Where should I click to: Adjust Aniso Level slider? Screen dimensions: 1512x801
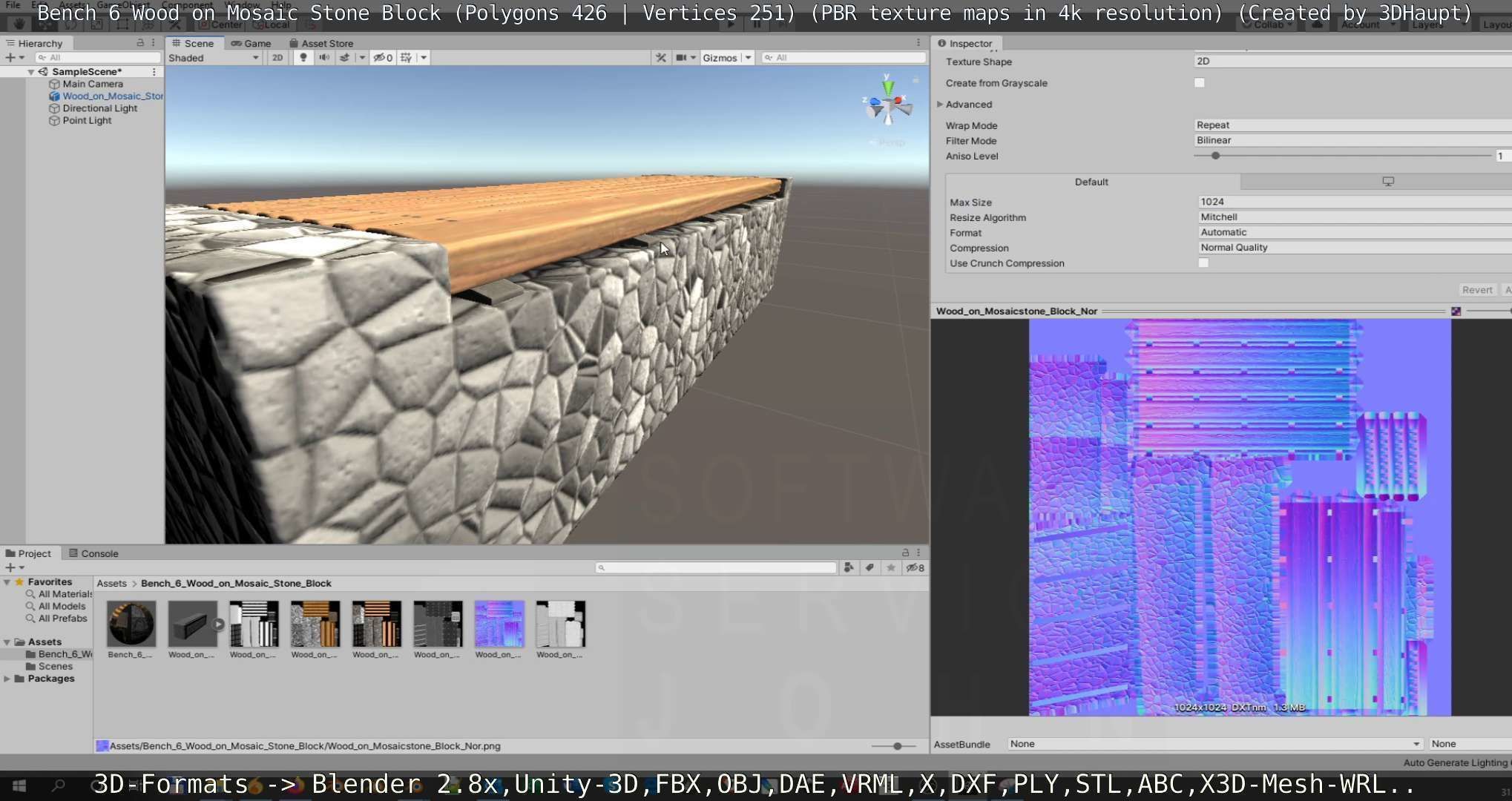click(1215, 156)
